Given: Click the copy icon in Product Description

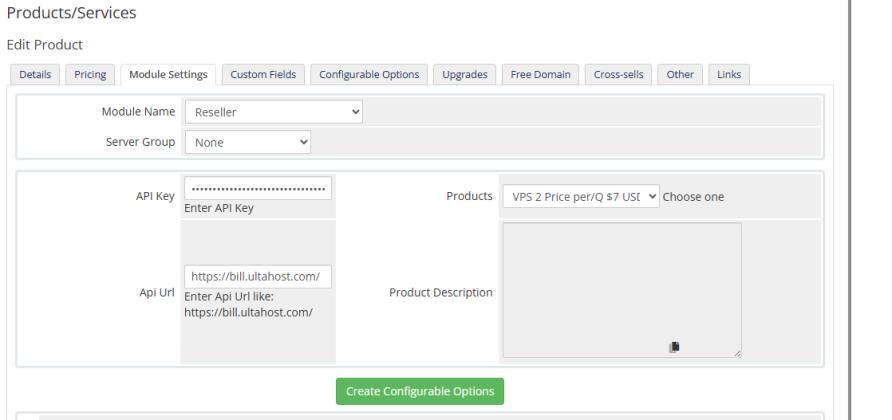Looking at the screenshot, I should [x=674, y=347].
